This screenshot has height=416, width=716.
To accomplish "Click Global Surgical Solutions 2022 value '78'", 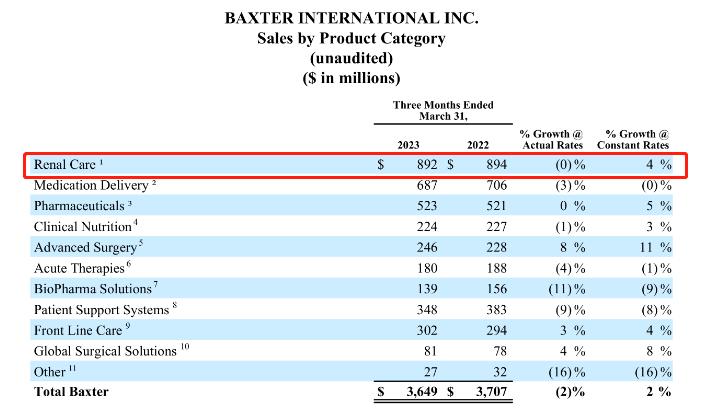I will tap(500, 351).
